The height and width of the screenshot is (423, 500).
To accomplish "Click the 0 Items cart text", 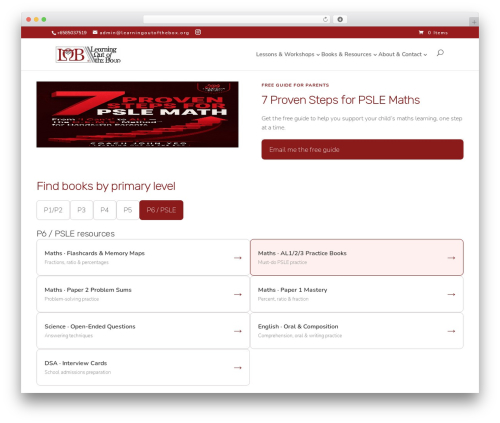I will point(438,33).
